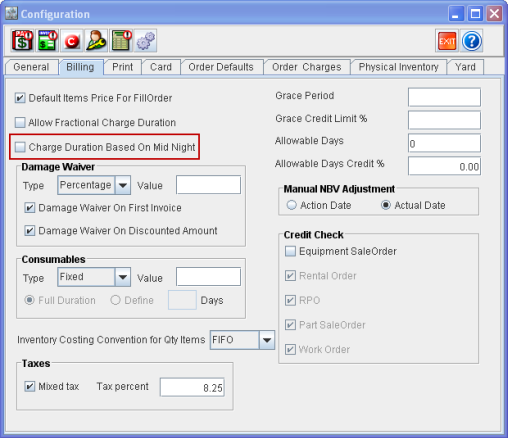The width and height of the screenshot is (508, 438).
Task: Click the gears settings toolbar icon
Action: pyautogui.click(x=145, y=41)
